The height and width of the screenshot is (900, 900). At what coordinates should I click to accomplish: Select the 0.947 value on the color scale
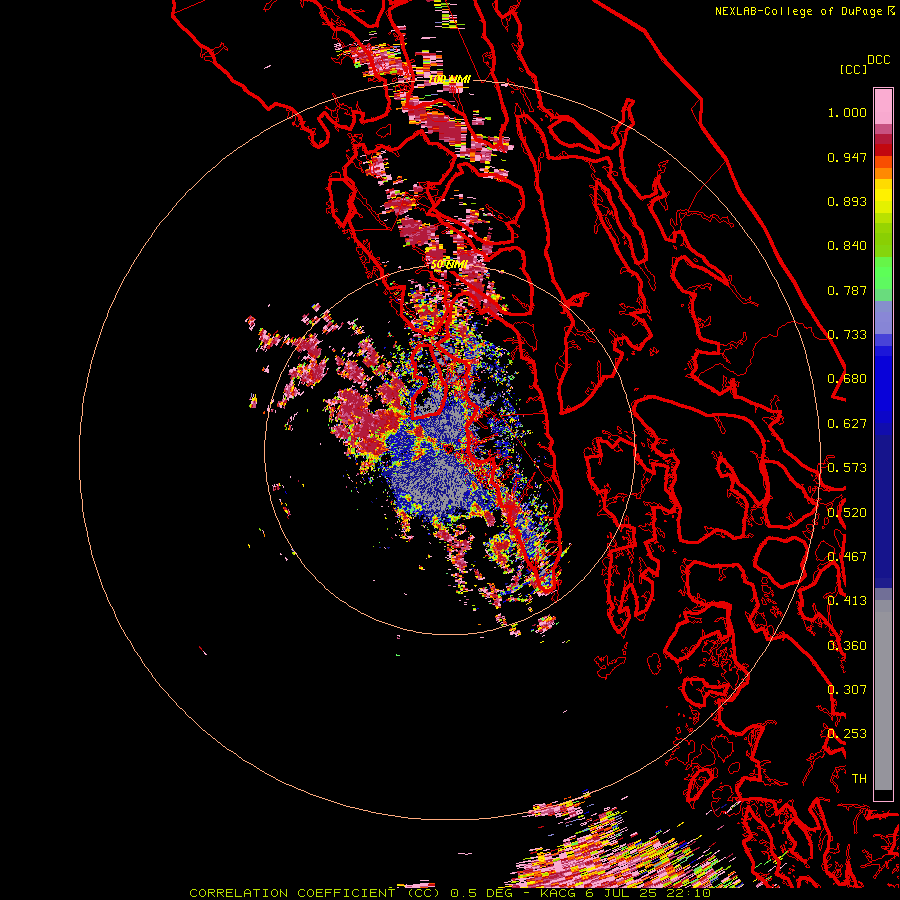tap(847, 157)
